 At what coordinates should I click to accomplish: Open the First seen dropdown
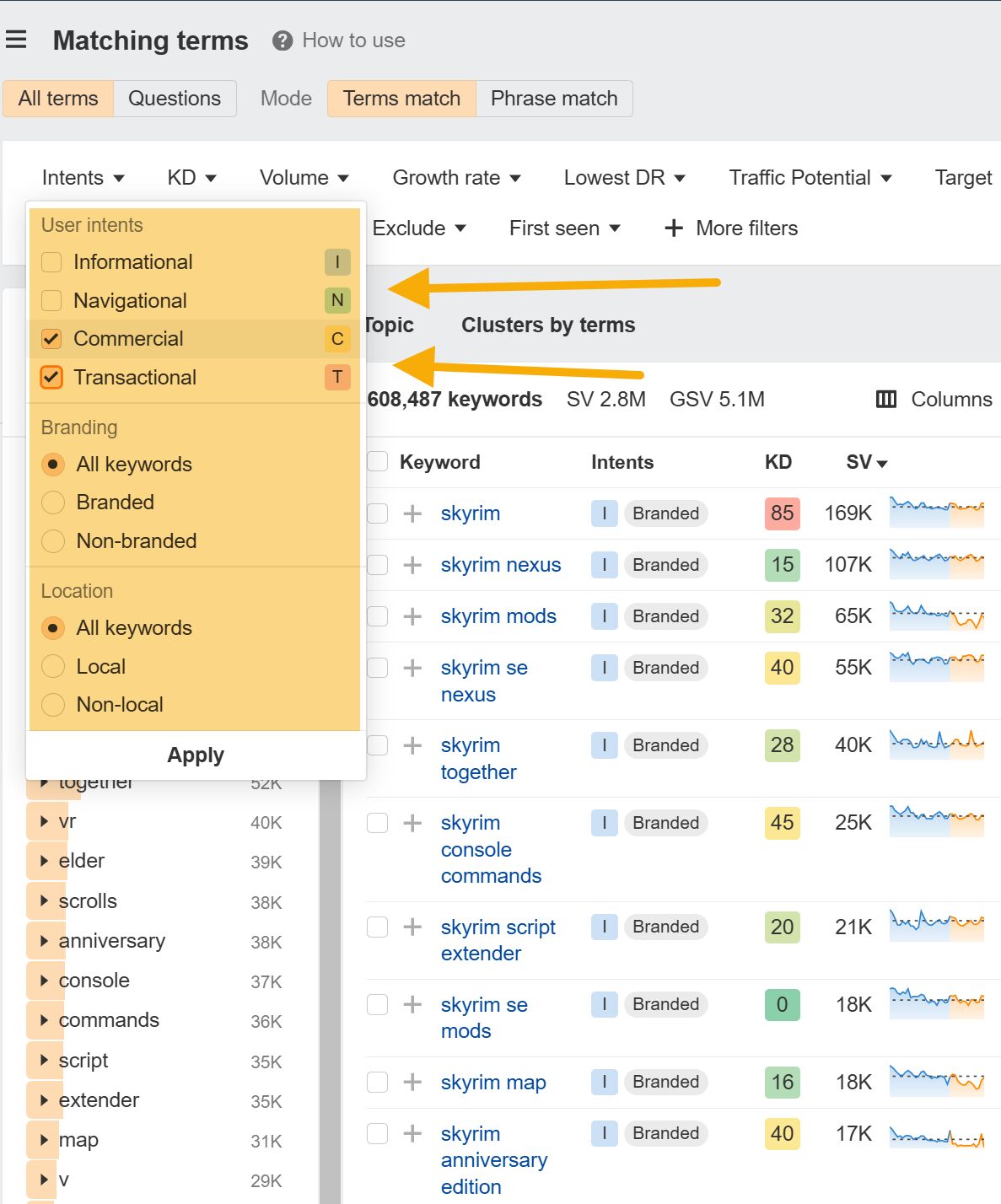coord(563,228)
